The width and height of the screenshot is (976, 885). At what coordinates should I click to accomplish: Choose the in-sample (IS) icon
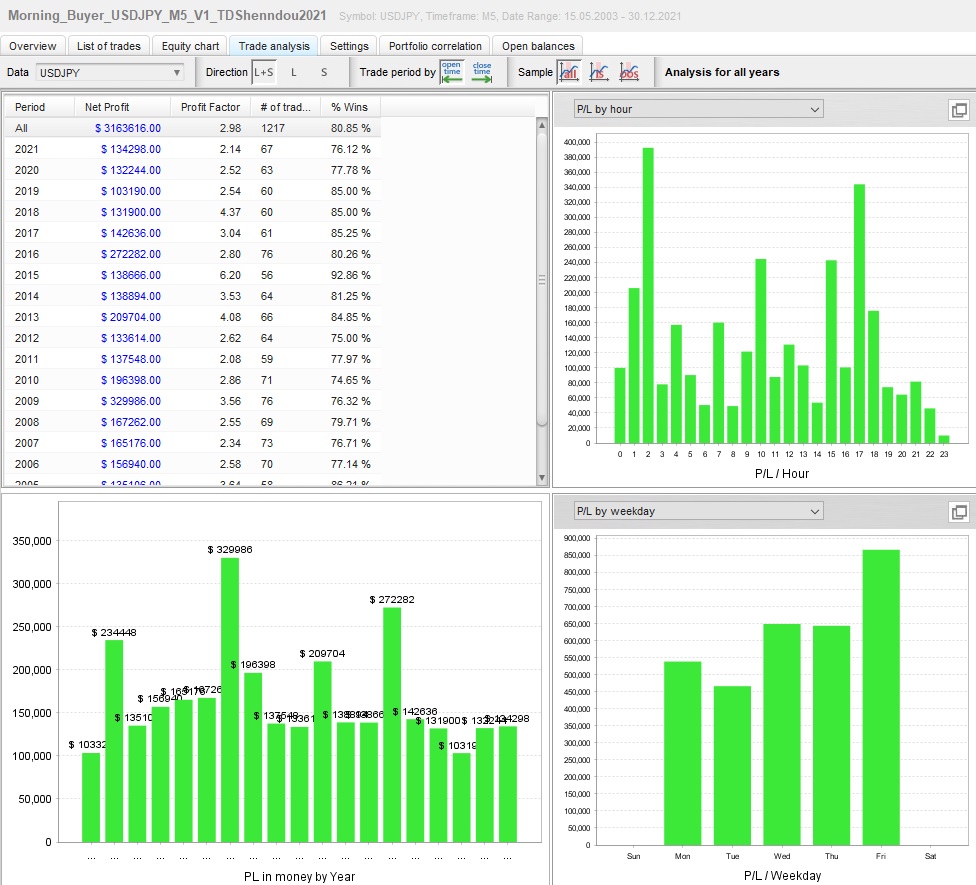[599, 72]
